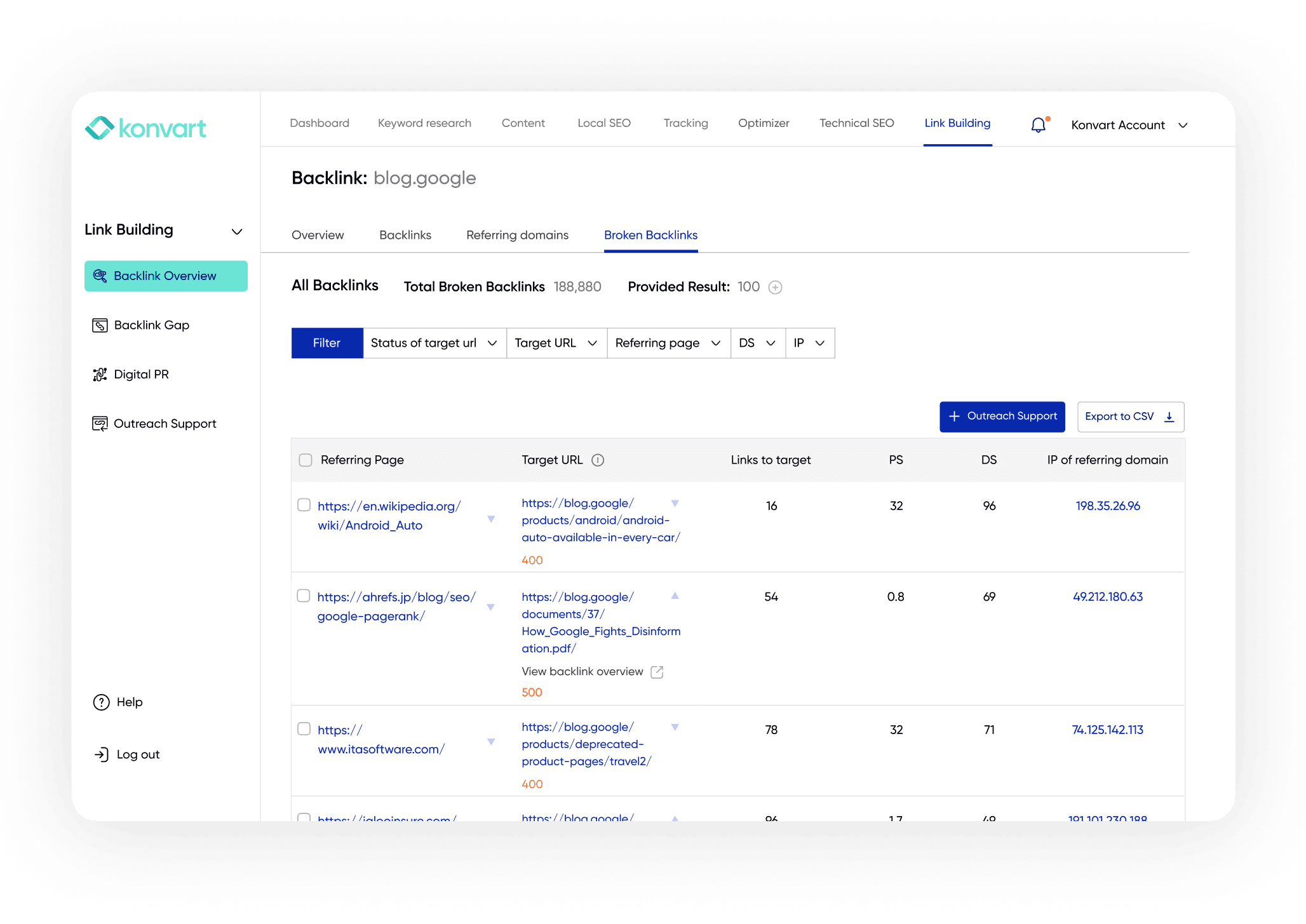Check the select-all Referring Page checkbox

pyautogui.click(x=306, y=460)
